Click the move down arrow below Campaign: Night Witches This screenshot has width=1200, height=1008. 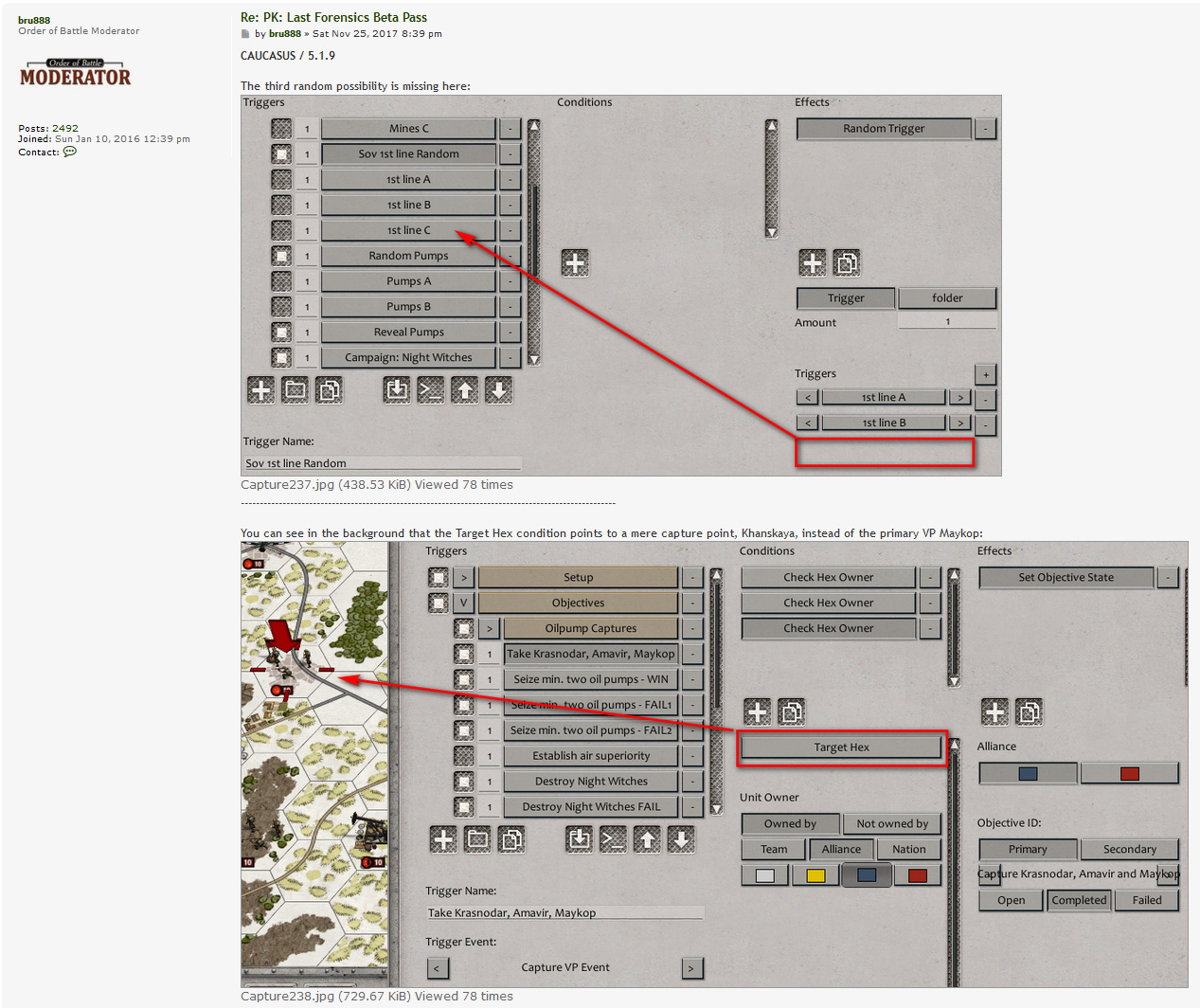(x=498, y=389)
